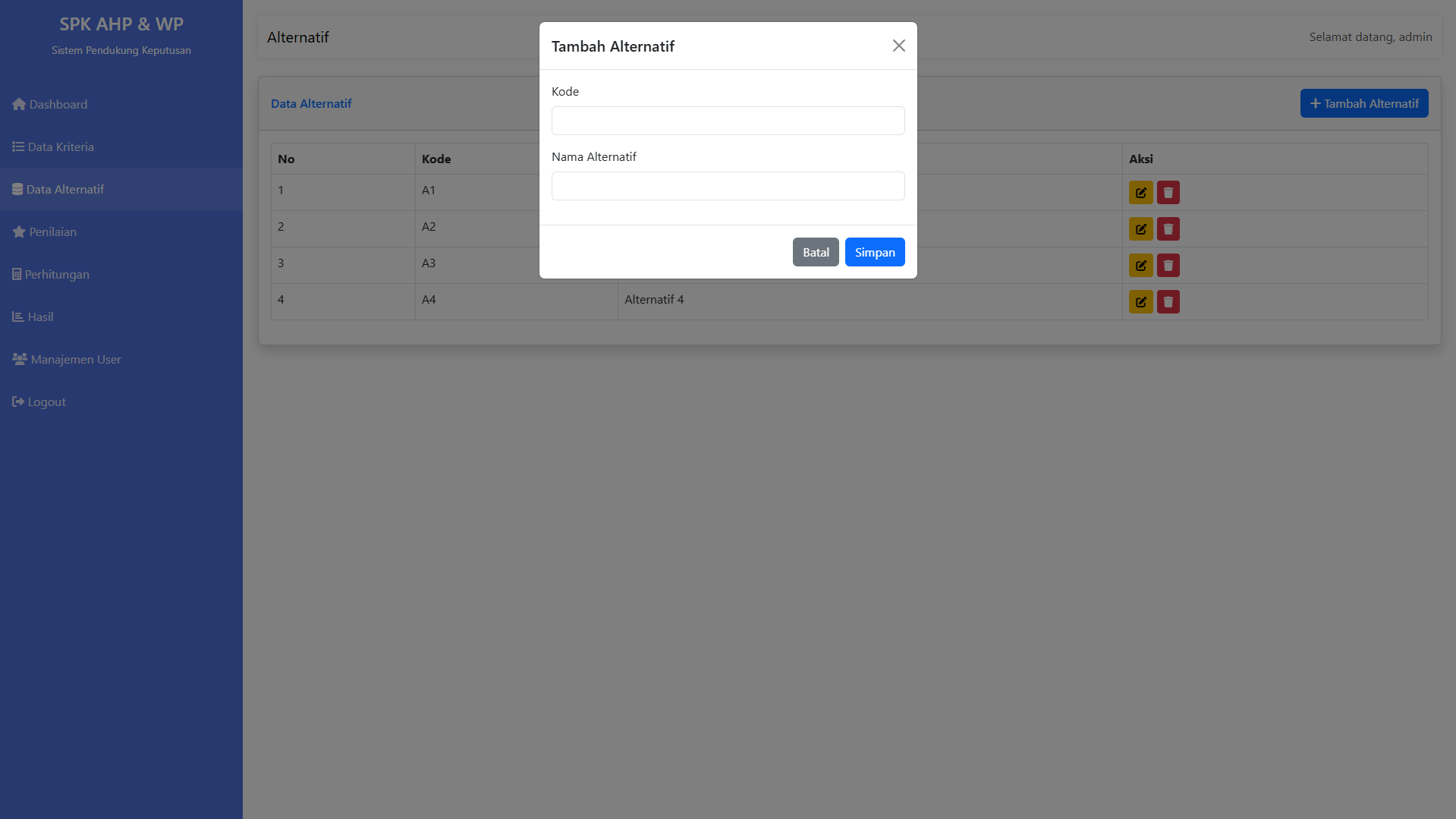Delete alternatif A4 with red trash icon
Screen dimensions: 1456x819
click(1168, 302)
